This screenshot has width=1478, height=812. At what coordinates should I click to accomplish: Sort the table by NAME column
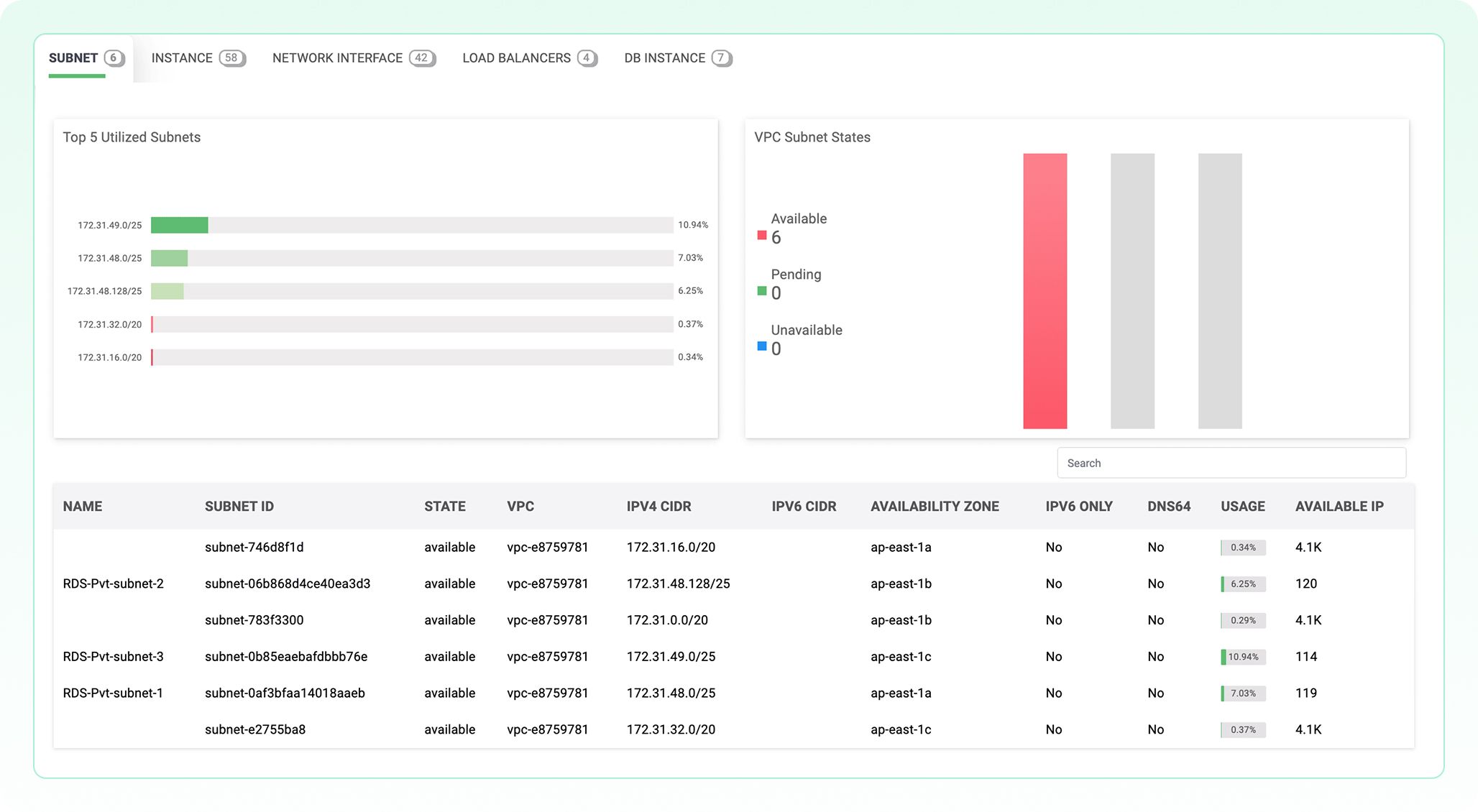click(x=82, y=506)
